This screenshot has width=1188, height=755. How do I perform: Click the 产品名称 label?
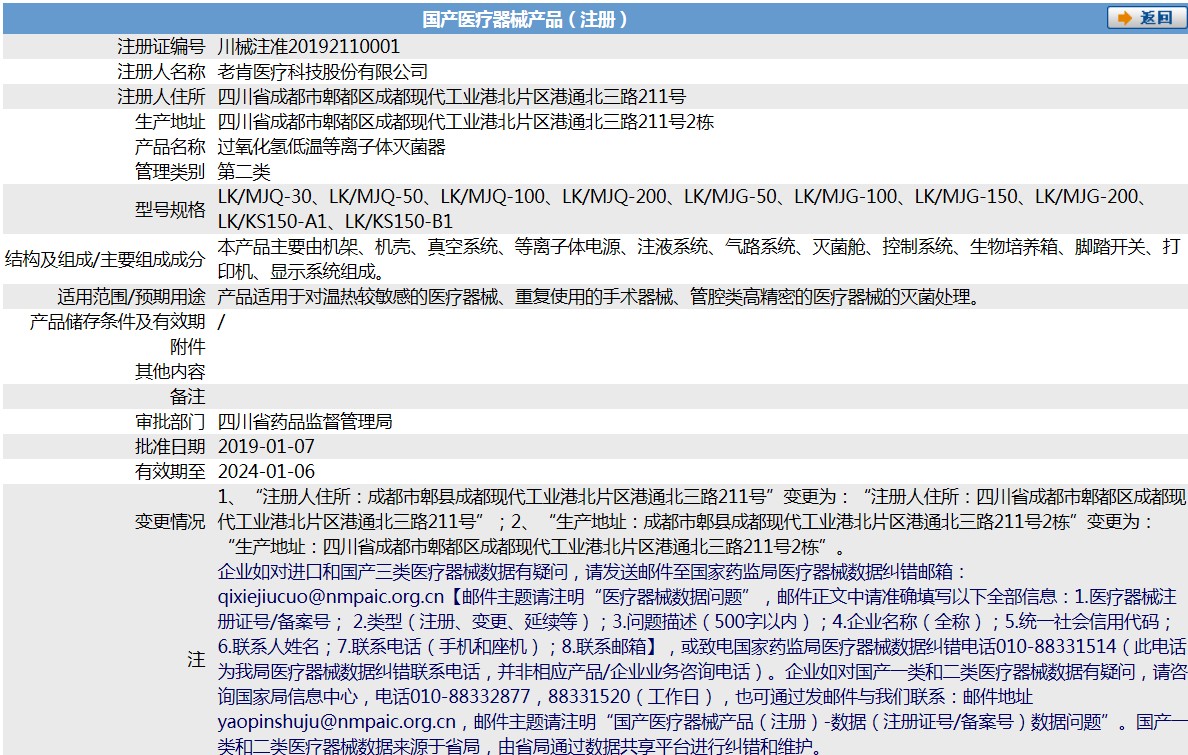click(170, 146)
